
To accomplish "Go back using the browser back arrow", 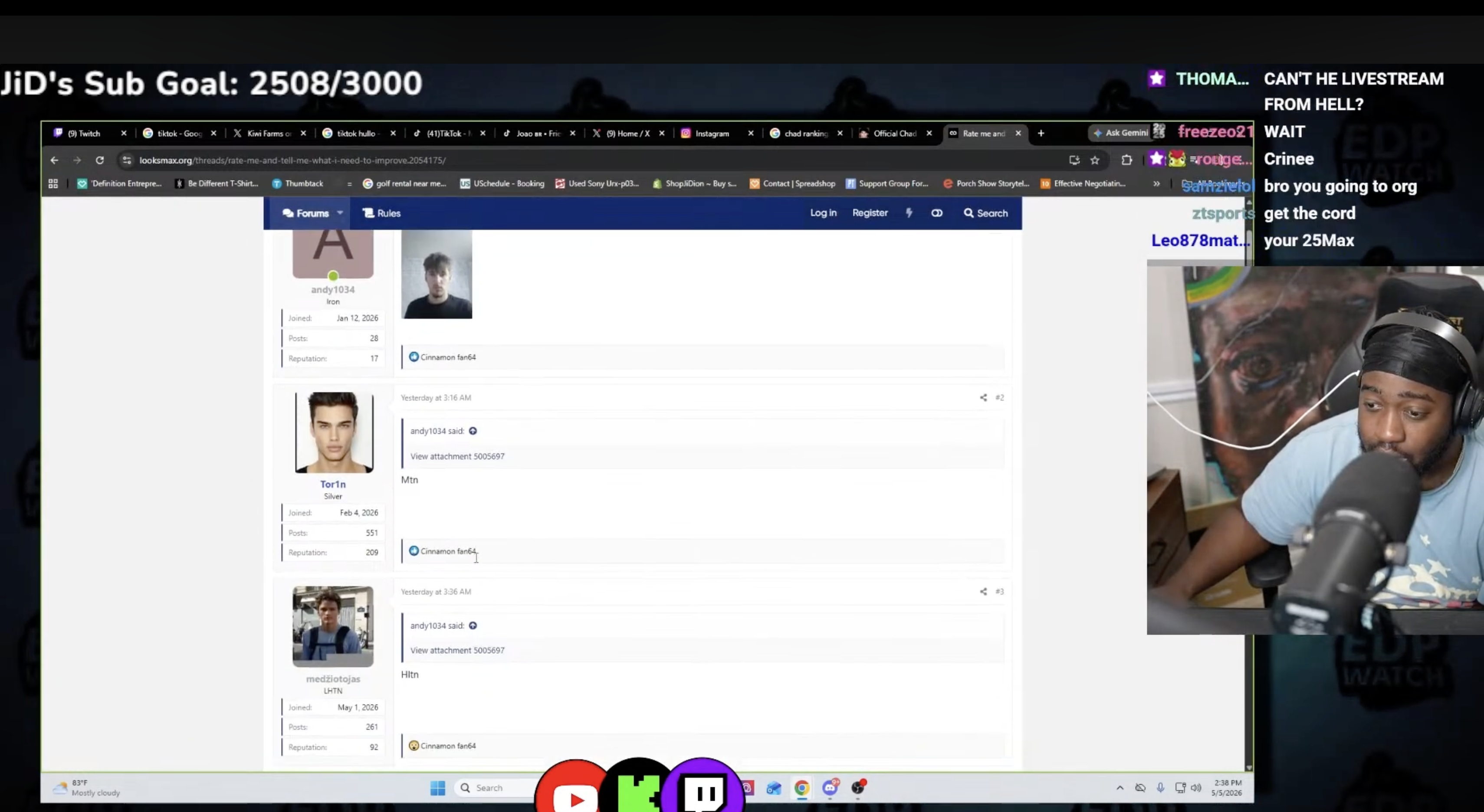I will pyautogui.click(x=54, y=160).
